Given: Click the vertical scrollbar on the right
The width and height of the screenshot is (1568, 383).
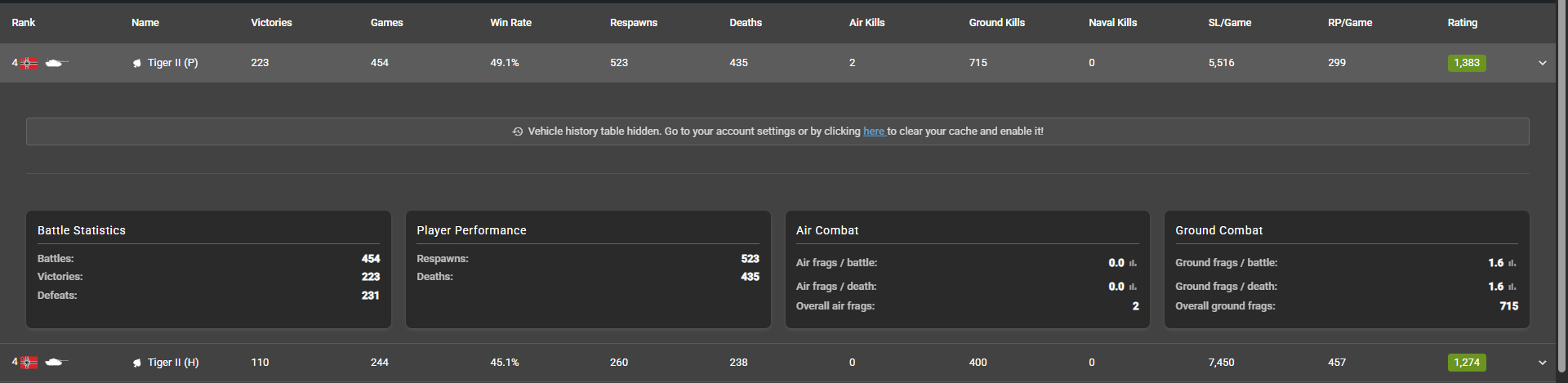Looking at the screenshot, I should click(1561, 191).
